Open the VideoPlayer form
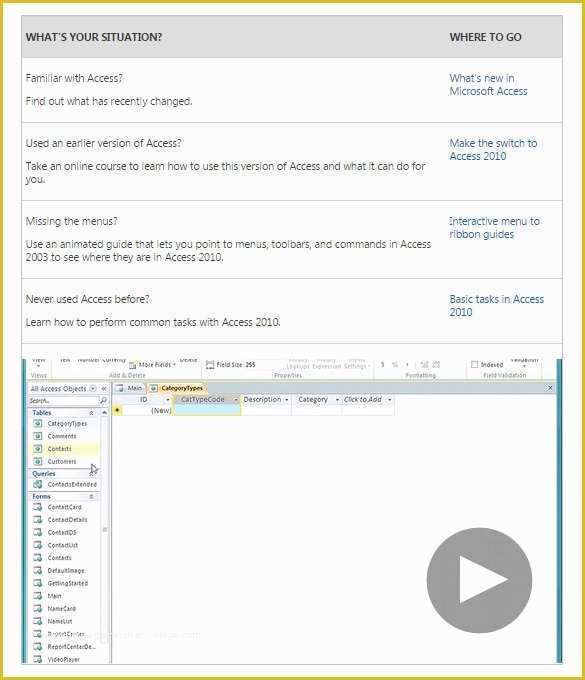Image resolution: width=585 pixels, height=680 pixels. click(65, 659)
